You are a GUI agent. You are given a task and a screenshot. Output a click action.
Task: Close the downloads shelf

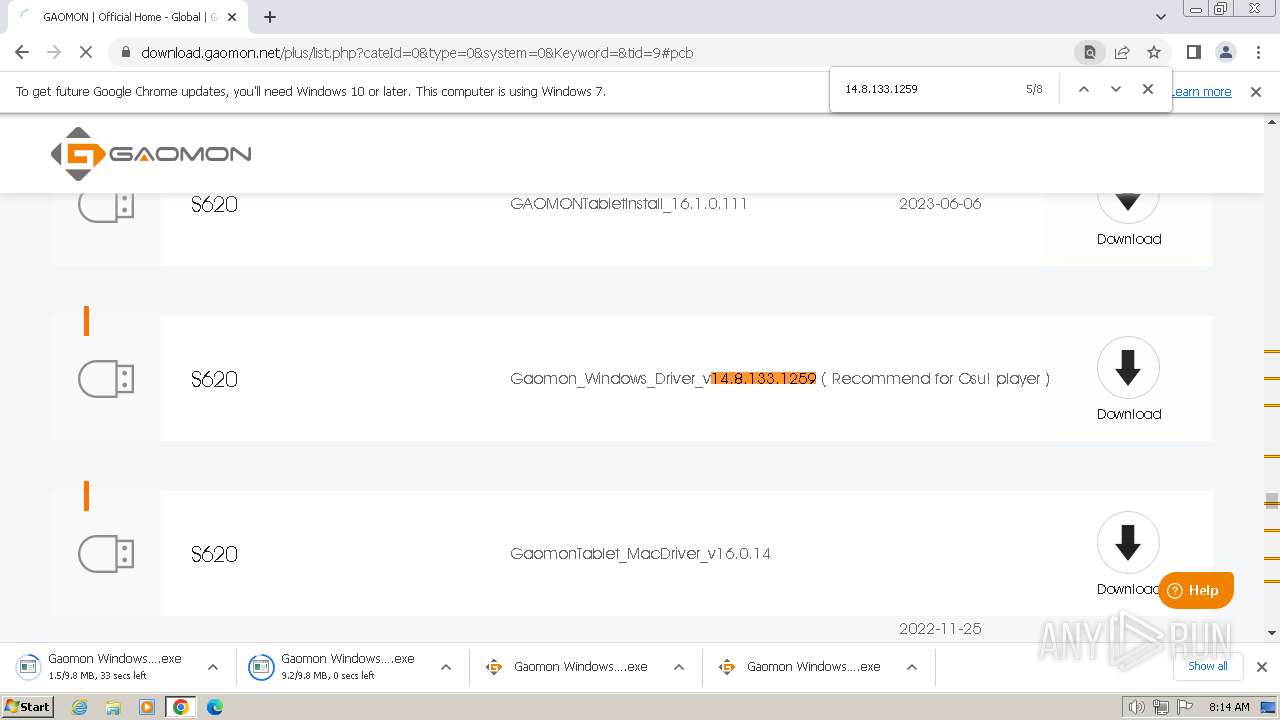(1262, 667)
